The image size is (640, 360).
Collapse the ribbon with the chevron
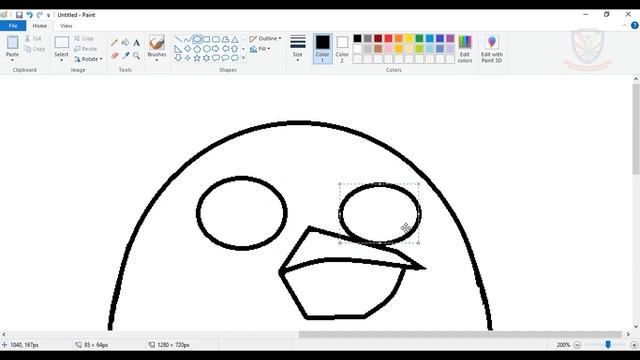tap(624, 25)
